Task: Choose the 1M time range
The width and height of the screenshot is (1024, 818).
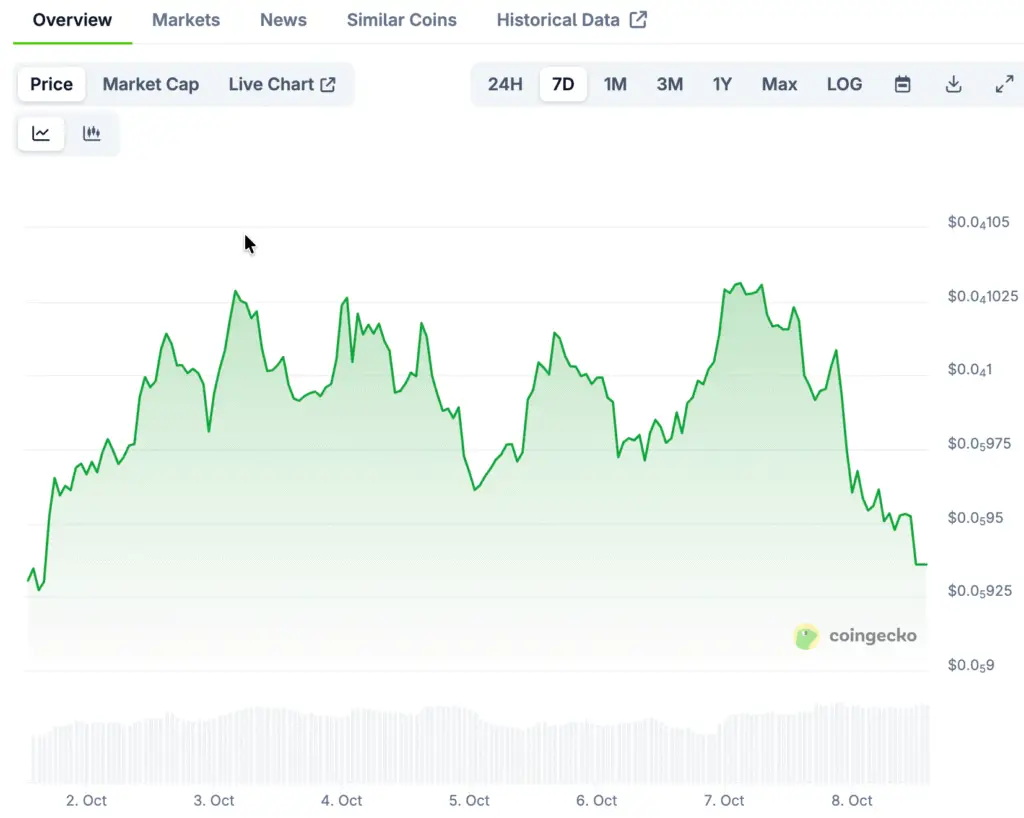Action: click(x=615, y=85)
